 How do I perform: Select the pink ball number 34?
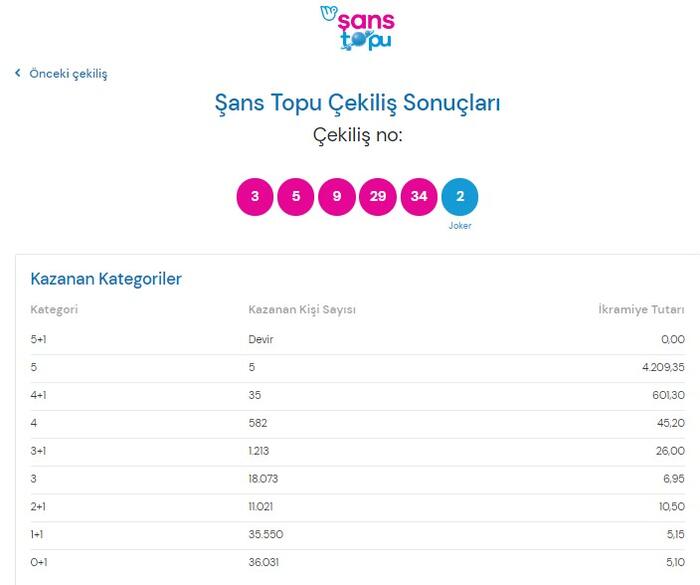coord(419,196)
